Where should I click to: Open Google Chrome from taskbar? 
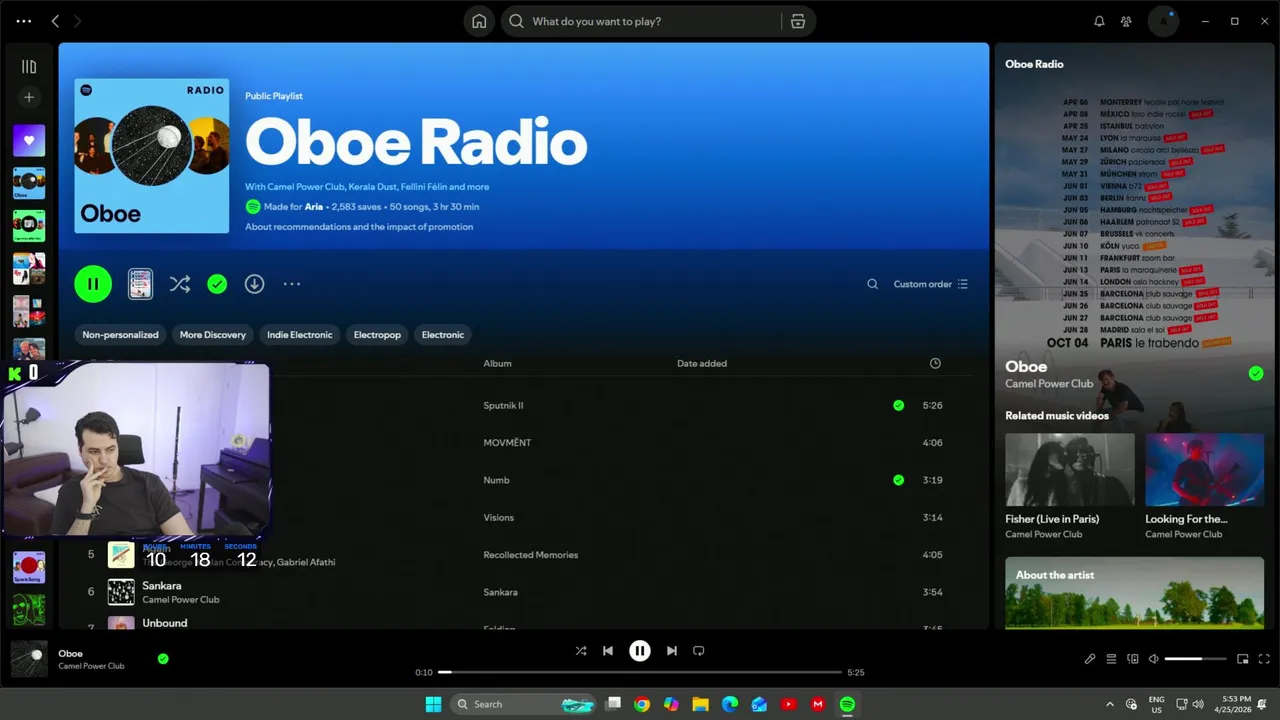click(642, 704)
